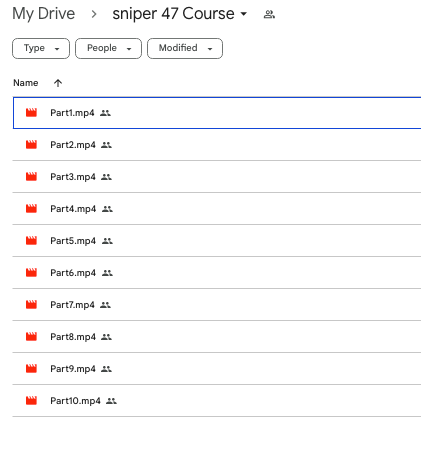421x466 pixels.
Task: Open the People filter dropdown
Action: click(108, 49)
